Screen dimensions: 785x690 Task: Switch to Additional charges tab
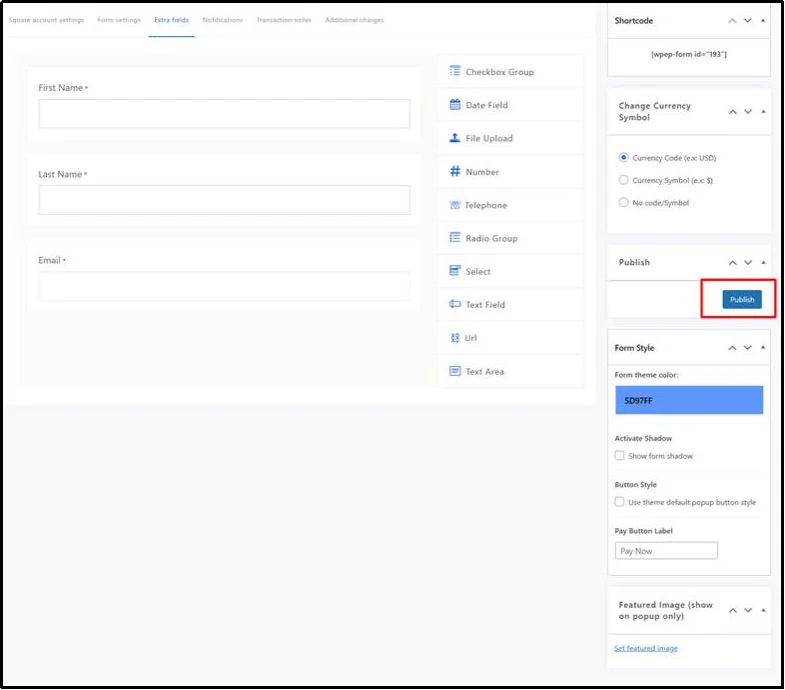tap(354, 20)
